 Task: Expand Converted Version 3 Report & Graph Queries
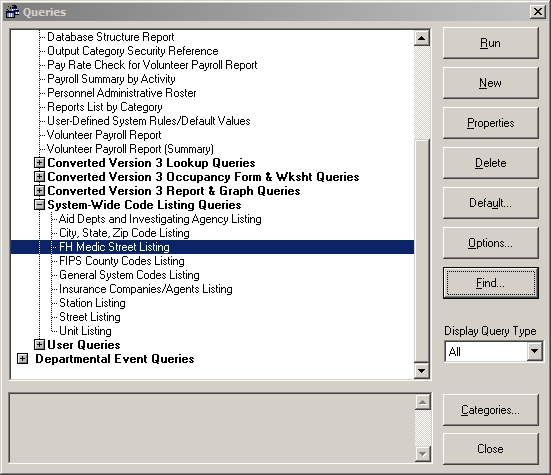(x=39, y=191)
